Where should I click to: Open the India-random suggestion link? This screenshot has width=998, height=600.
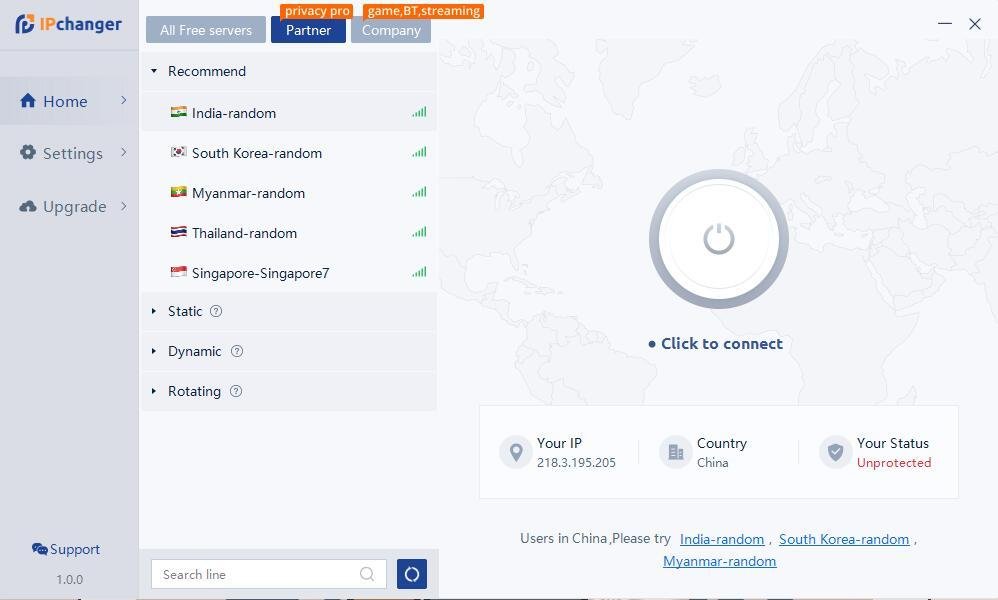point(722,539)
